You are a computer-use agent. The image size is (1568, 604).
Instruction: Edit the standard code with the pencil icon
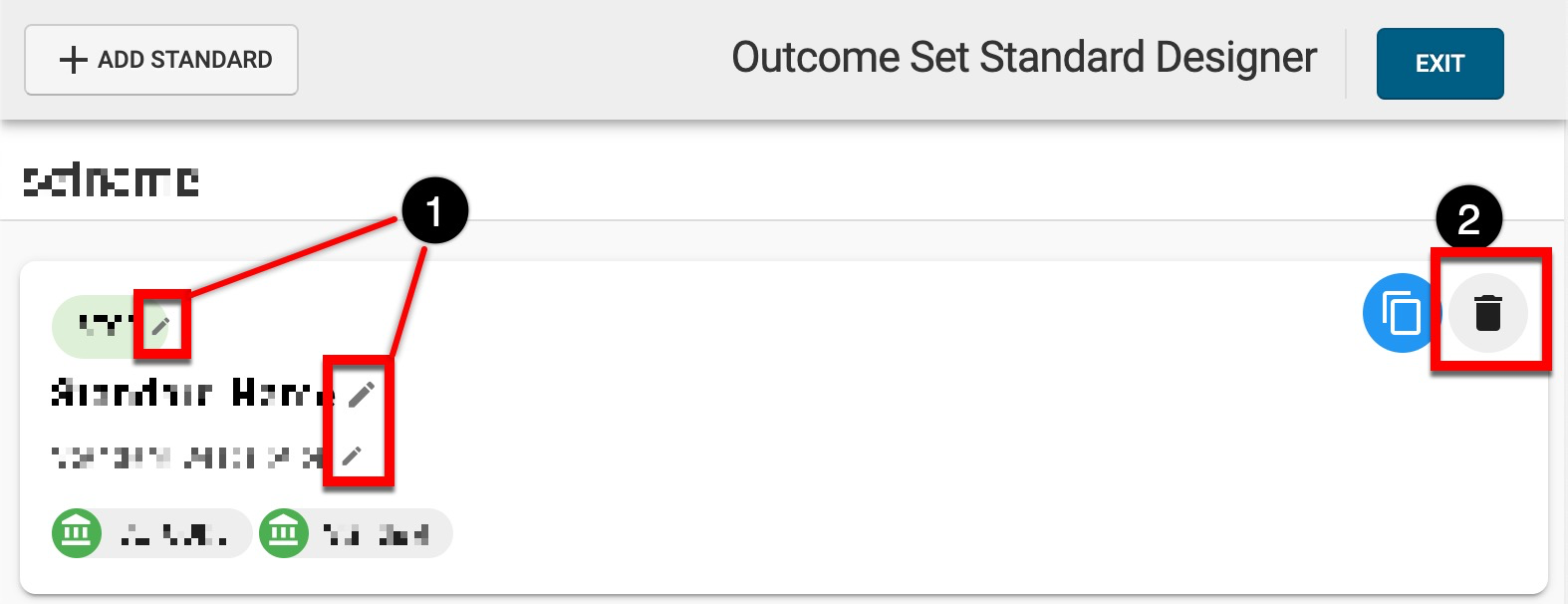pos(160,325)
